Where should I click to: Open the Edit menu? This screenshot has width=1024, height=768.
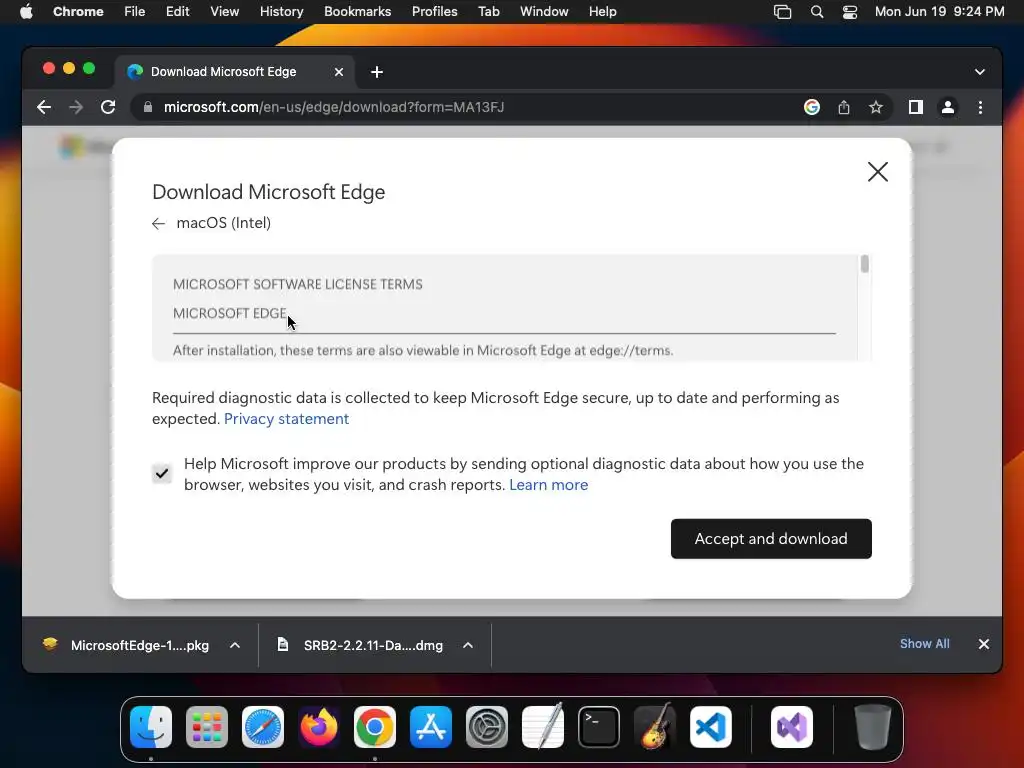point(177,12)
